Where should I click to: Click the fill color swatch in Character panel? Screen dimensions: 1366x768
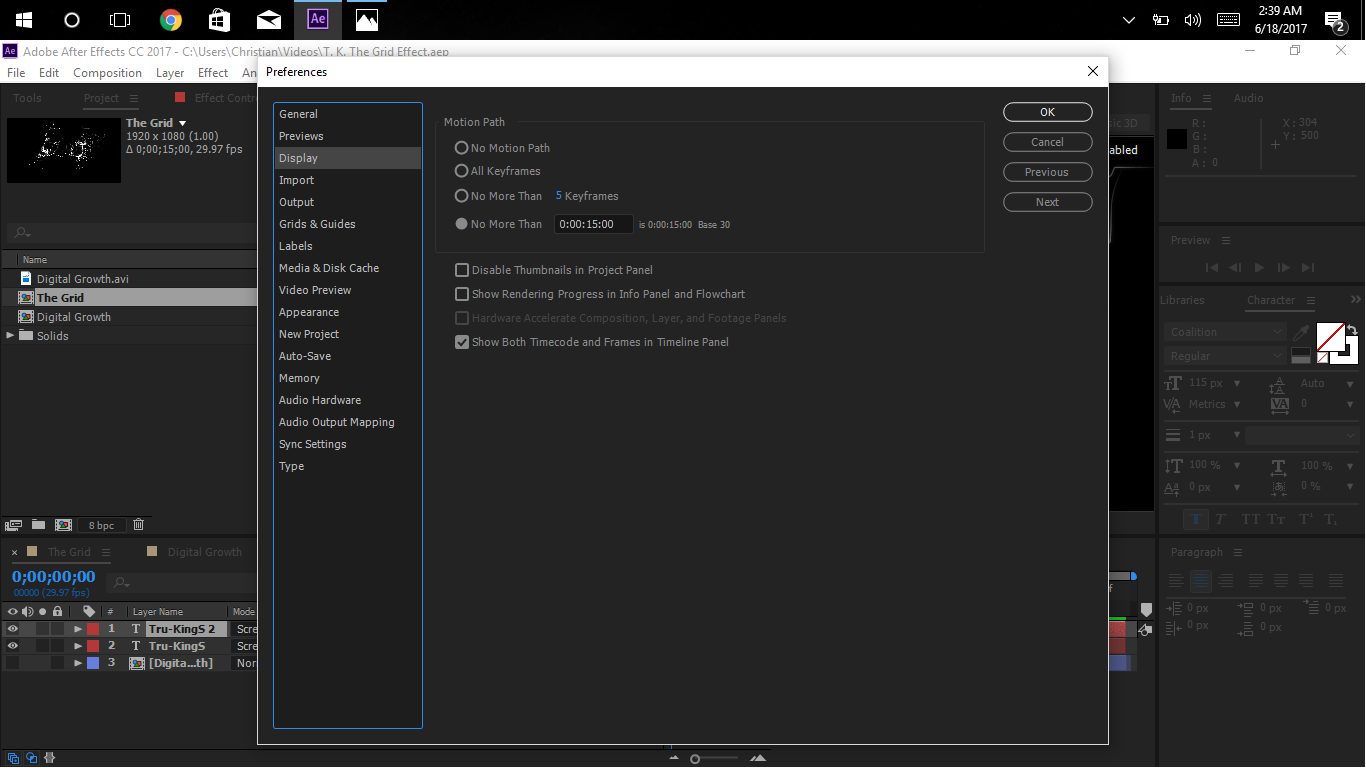click(x=1330, y=336)
